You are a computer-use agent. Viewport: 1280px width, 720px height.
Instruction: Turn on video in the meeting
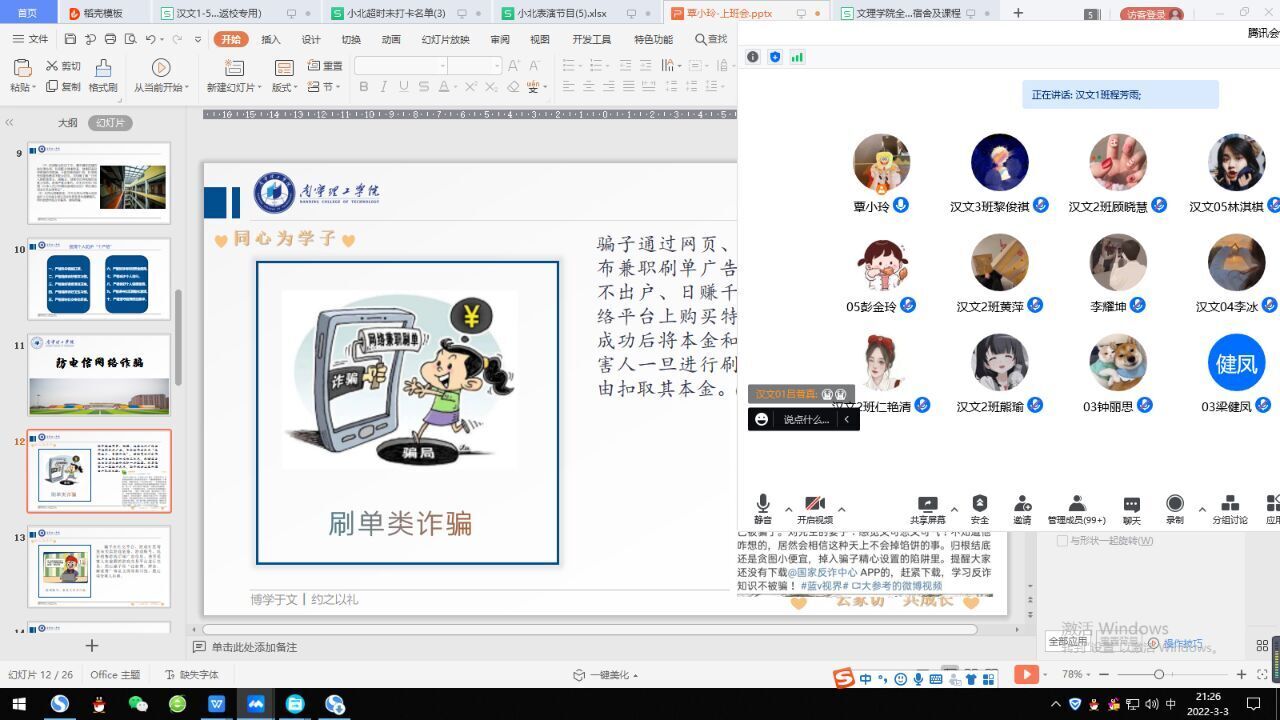click(814, 508)
